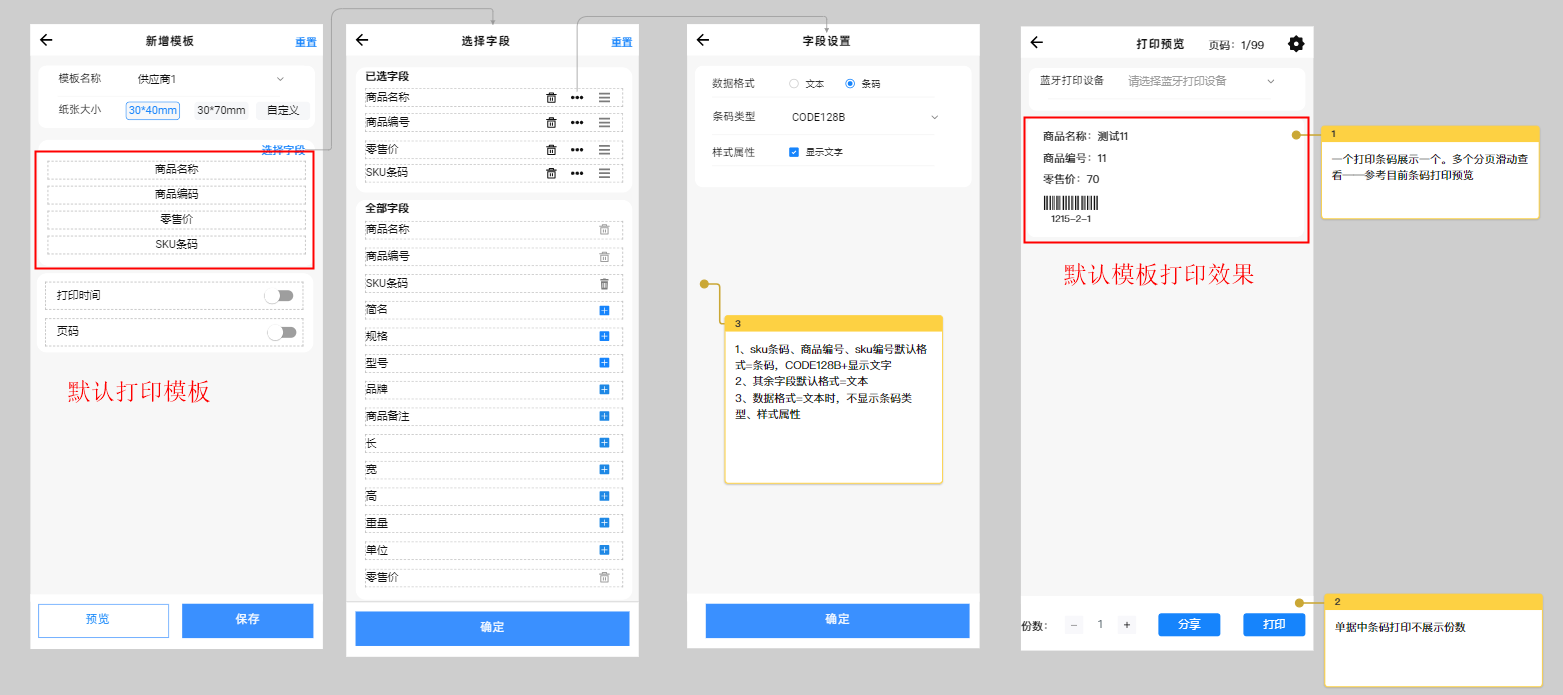
Task: Click 打印 button
Action: click(x=1274, y=624)
